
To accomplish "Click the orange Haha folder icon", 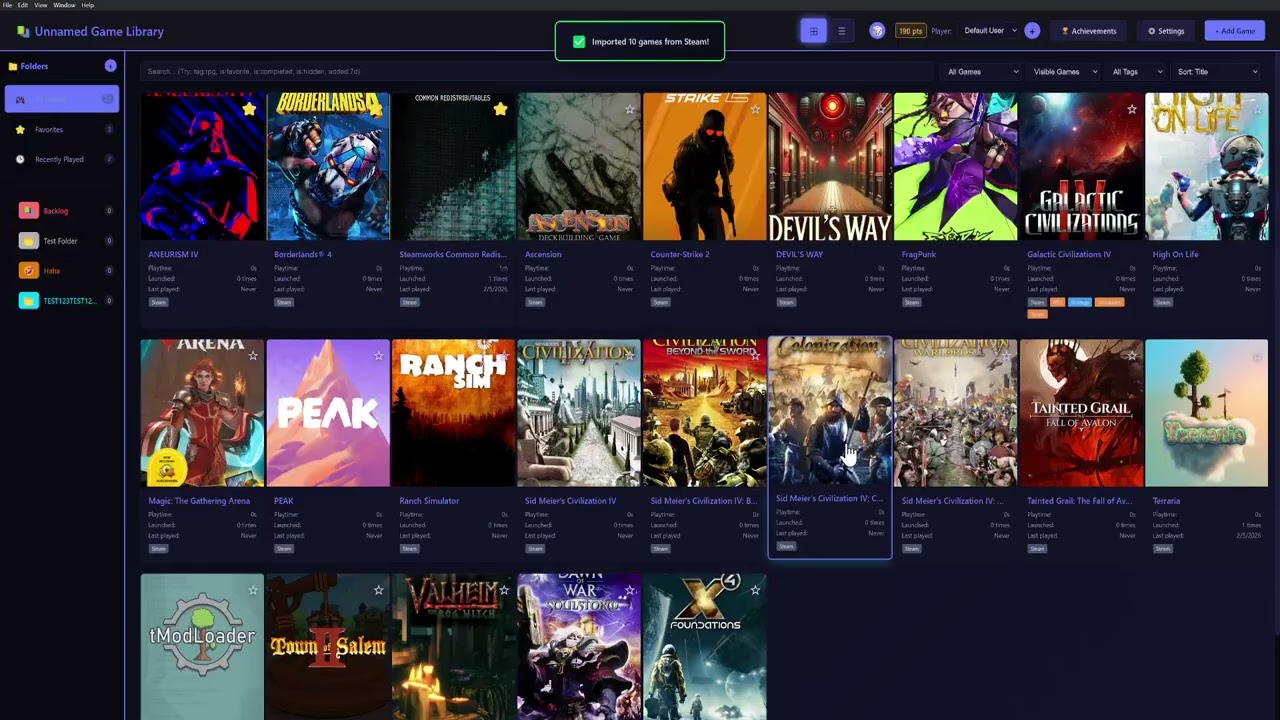I will pos(29,271).
